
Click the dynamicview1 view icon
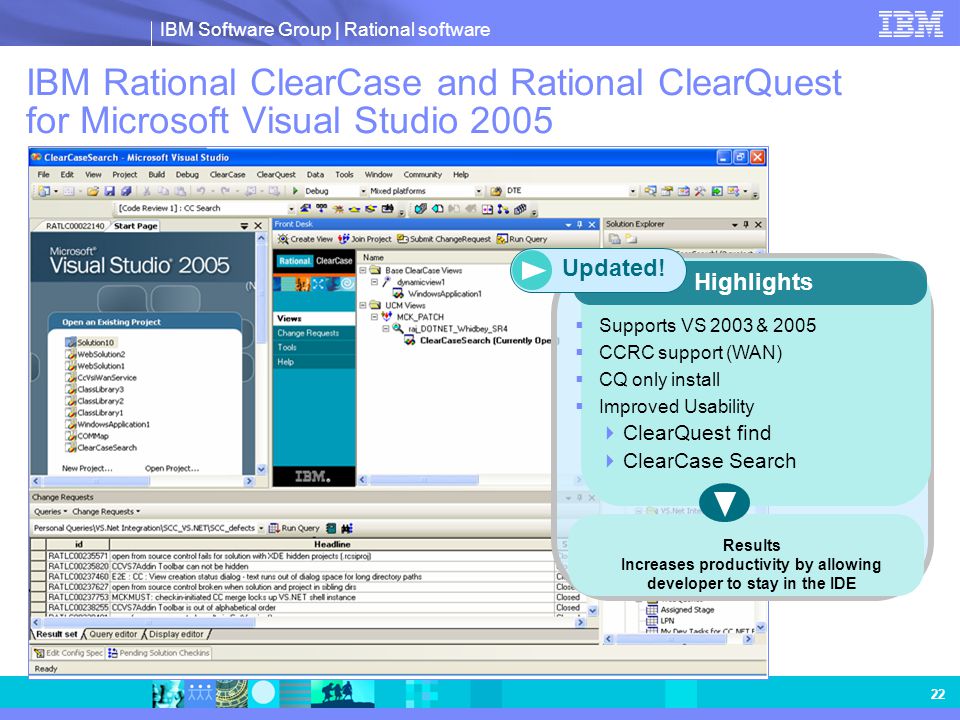[387, 282]
